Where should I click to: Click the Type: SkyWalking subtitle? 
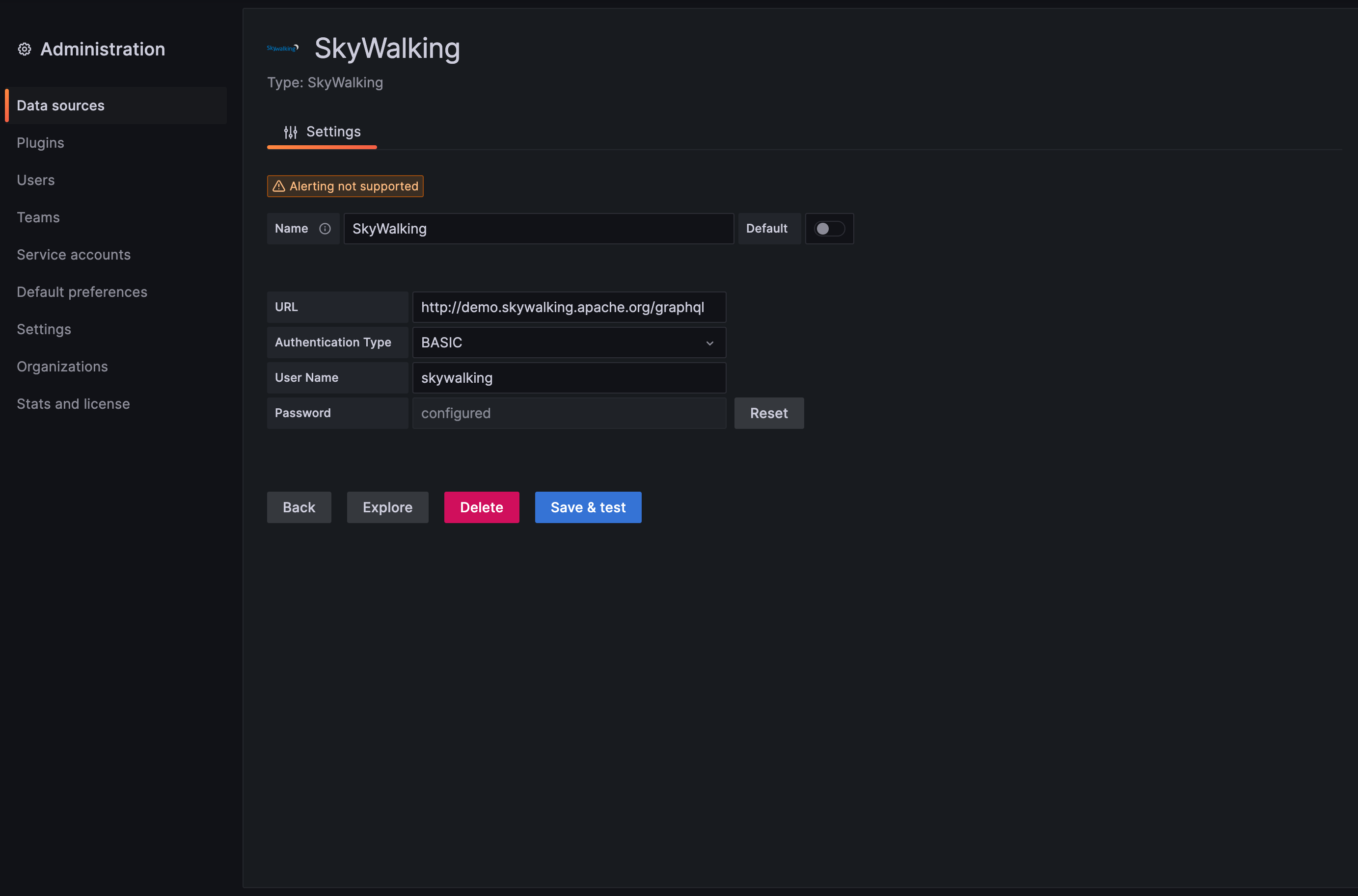pos(326,83)
